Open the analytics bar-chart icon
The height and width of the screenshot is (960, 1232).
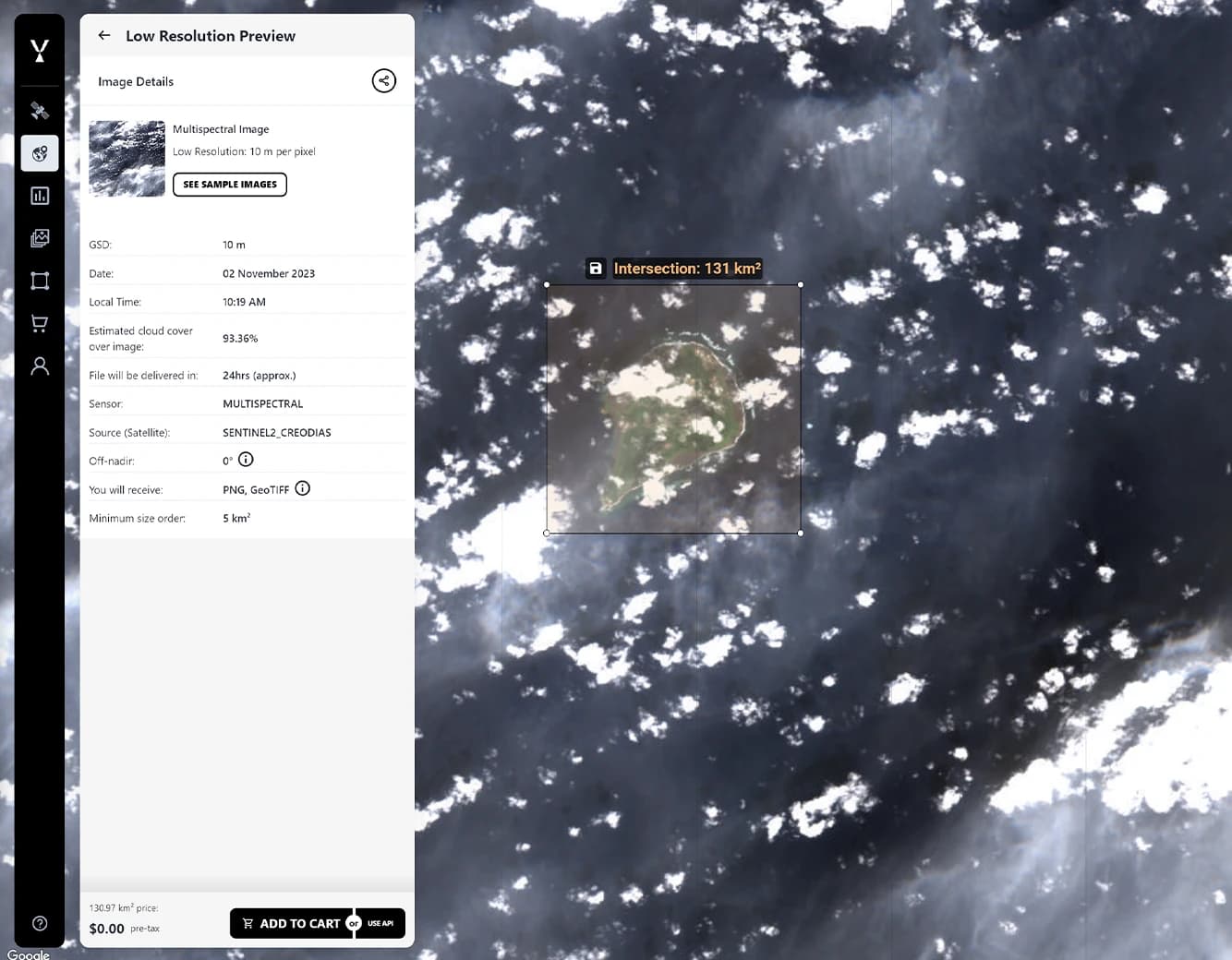pyautogui.click(x=39, y=196)
